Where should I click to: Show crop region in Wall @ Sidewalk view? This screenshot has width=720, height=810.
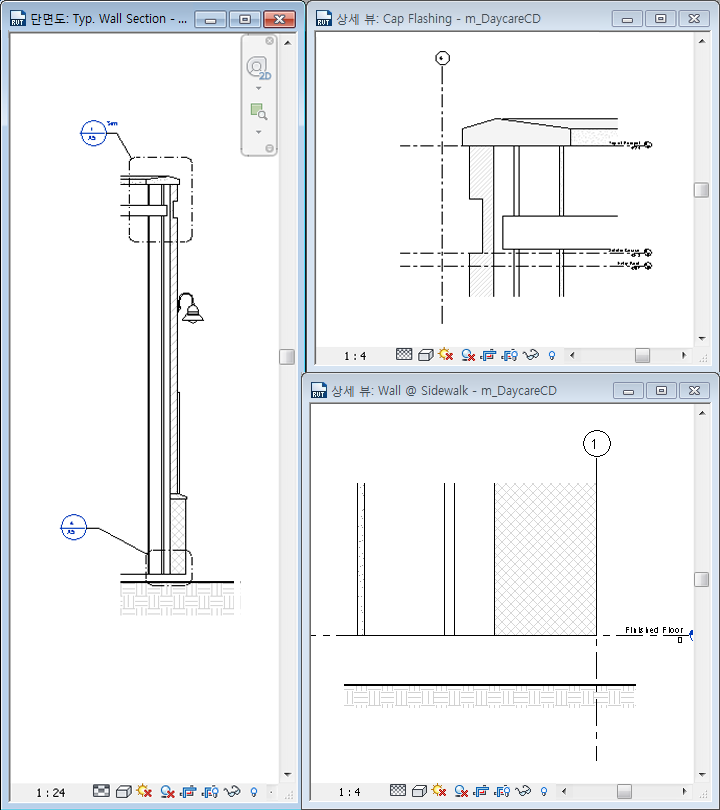502,791
